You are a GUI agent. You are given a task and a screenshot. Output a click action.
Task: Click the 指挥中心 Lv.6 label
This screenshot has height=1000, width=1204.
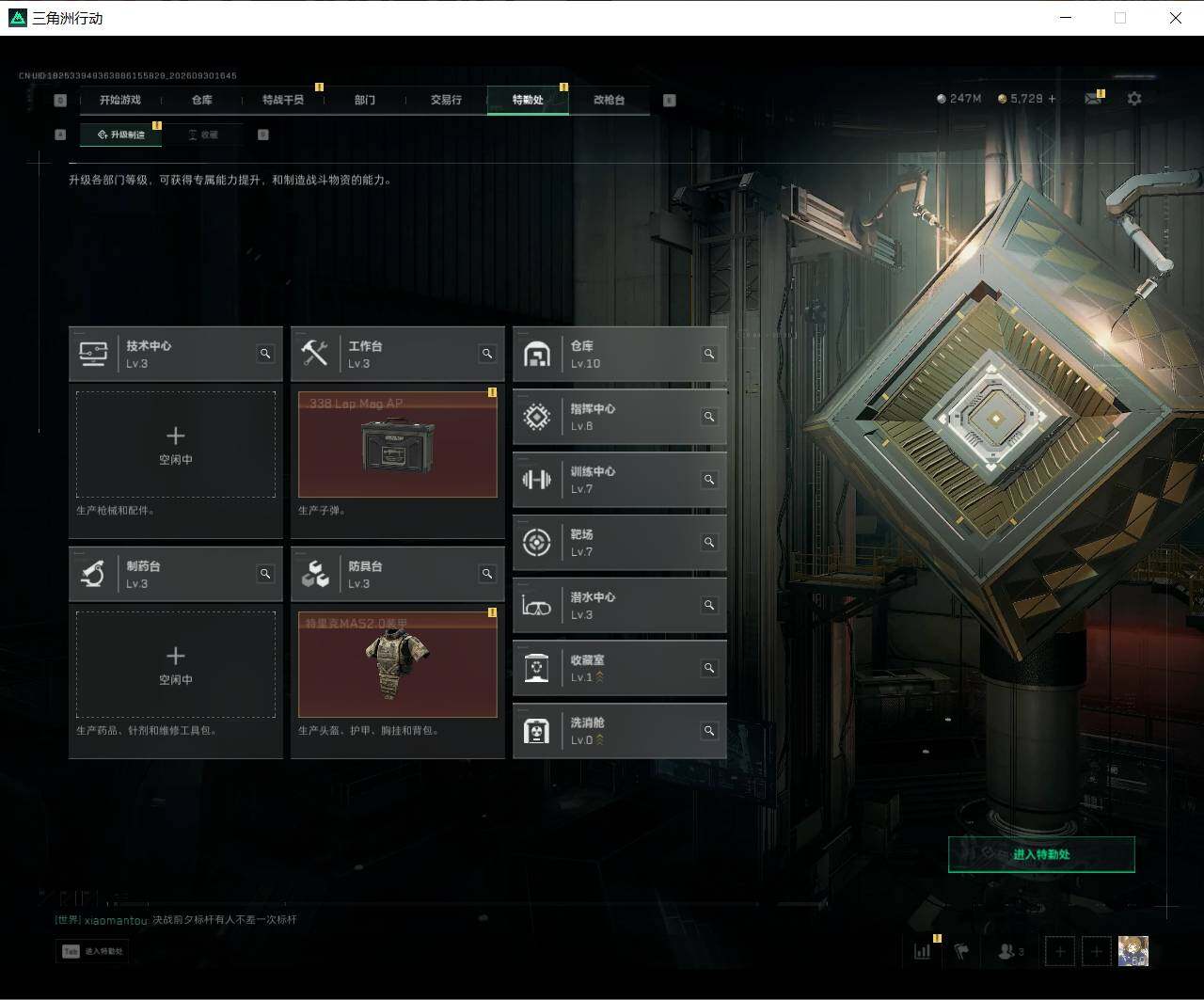click(x=593, y=417)
